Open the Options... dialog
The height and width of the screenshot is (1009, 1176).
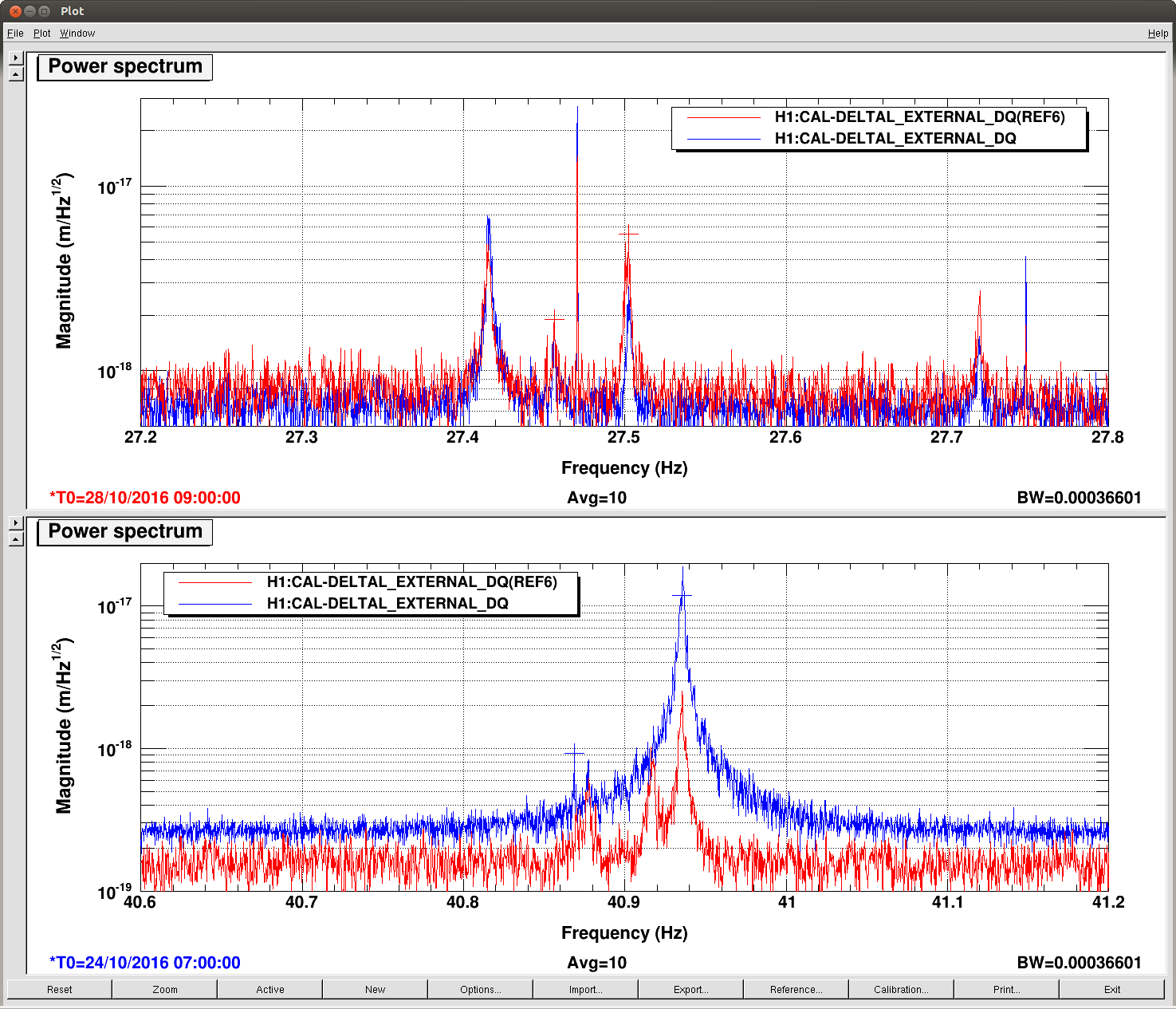pyautogui.click(x=481, y=989)
